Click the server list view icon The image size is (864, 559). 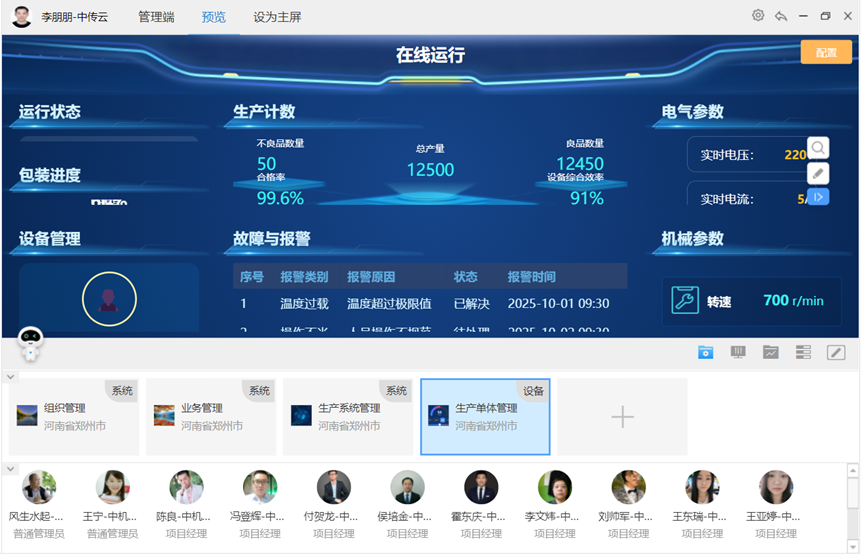tap(803, 353)
